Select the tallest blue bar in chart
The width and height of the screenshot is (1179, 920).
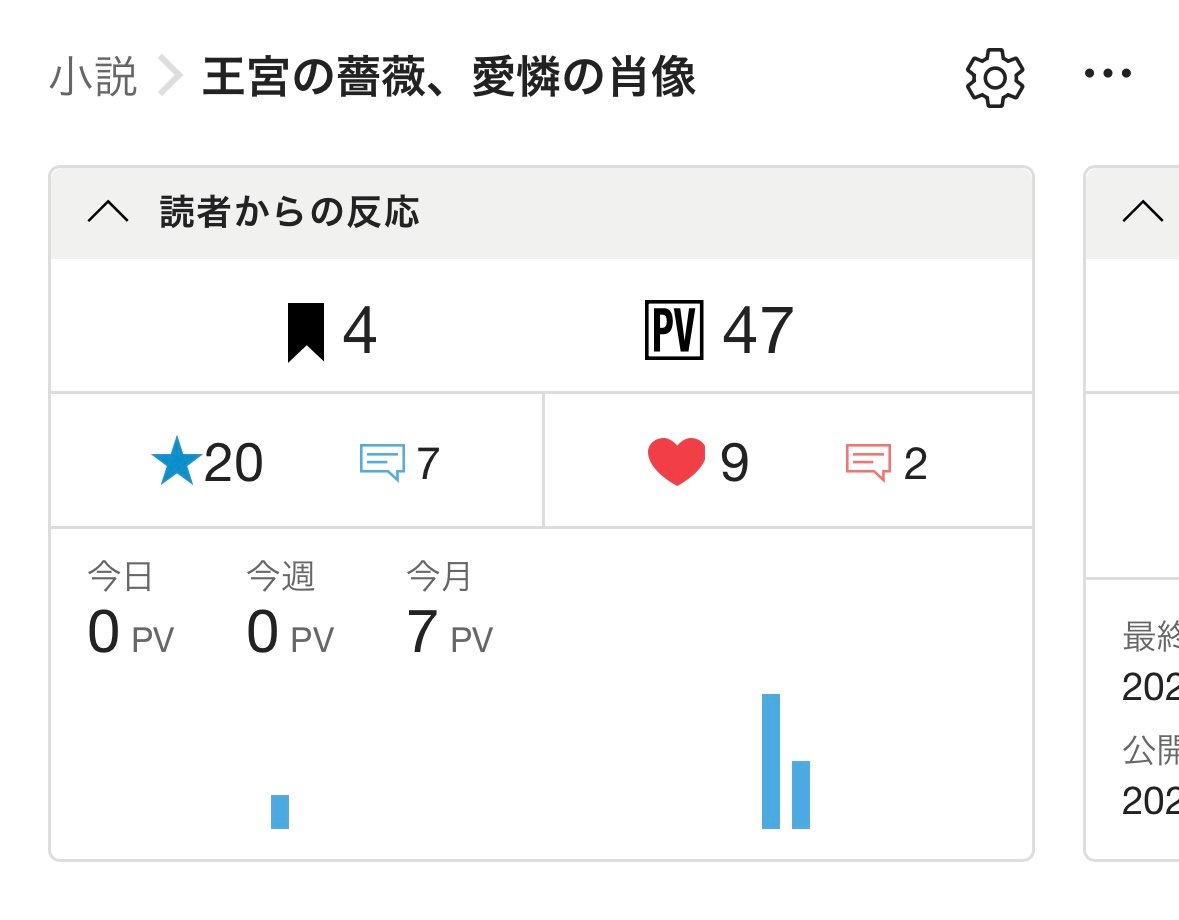[x=771, y=761]
